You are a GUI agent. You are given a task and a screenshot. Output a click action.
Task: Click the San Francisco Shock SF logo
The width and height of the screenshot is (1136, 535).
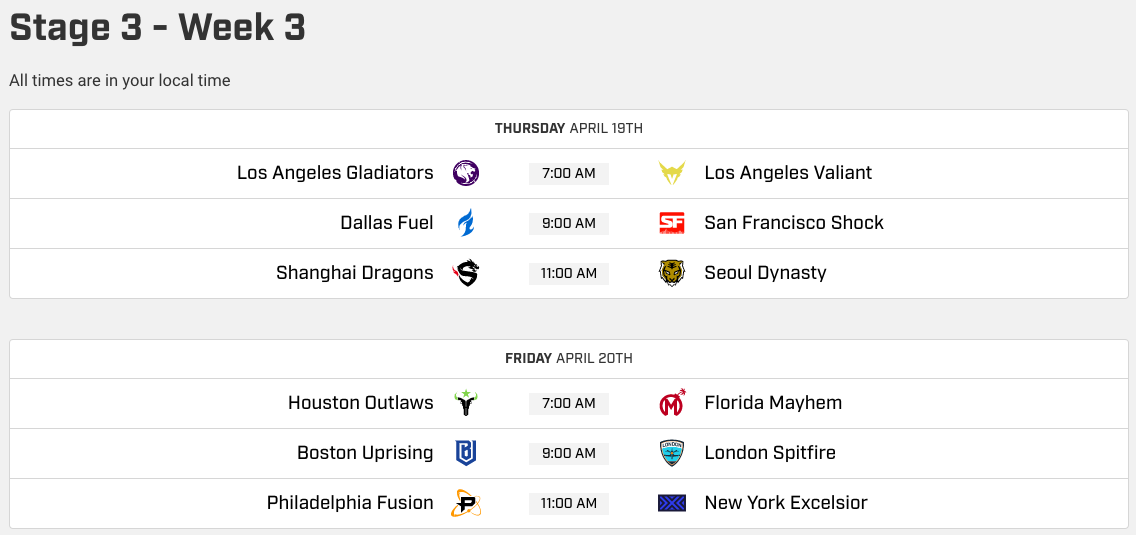coord(672,223)
